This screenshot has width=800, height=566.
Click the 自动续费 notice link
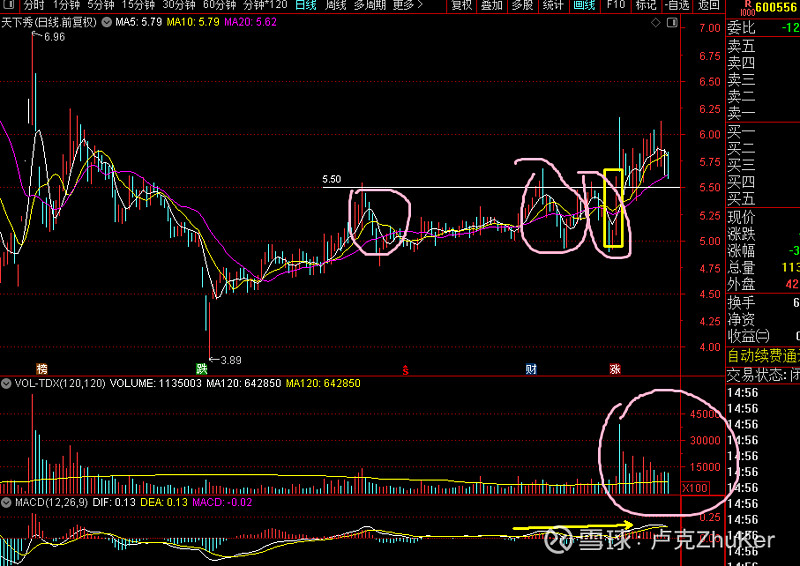pos(763,355)
